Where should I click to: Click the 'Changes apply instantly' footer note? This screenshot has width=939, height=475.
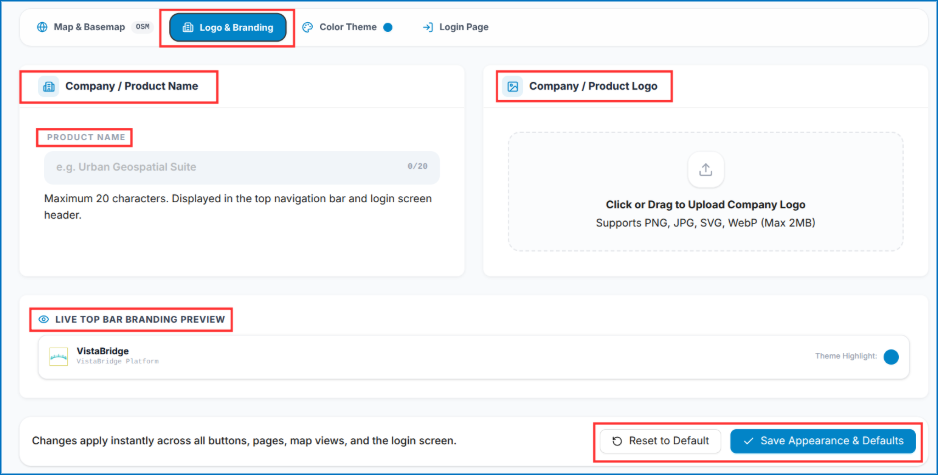click(x=244, y=441)
